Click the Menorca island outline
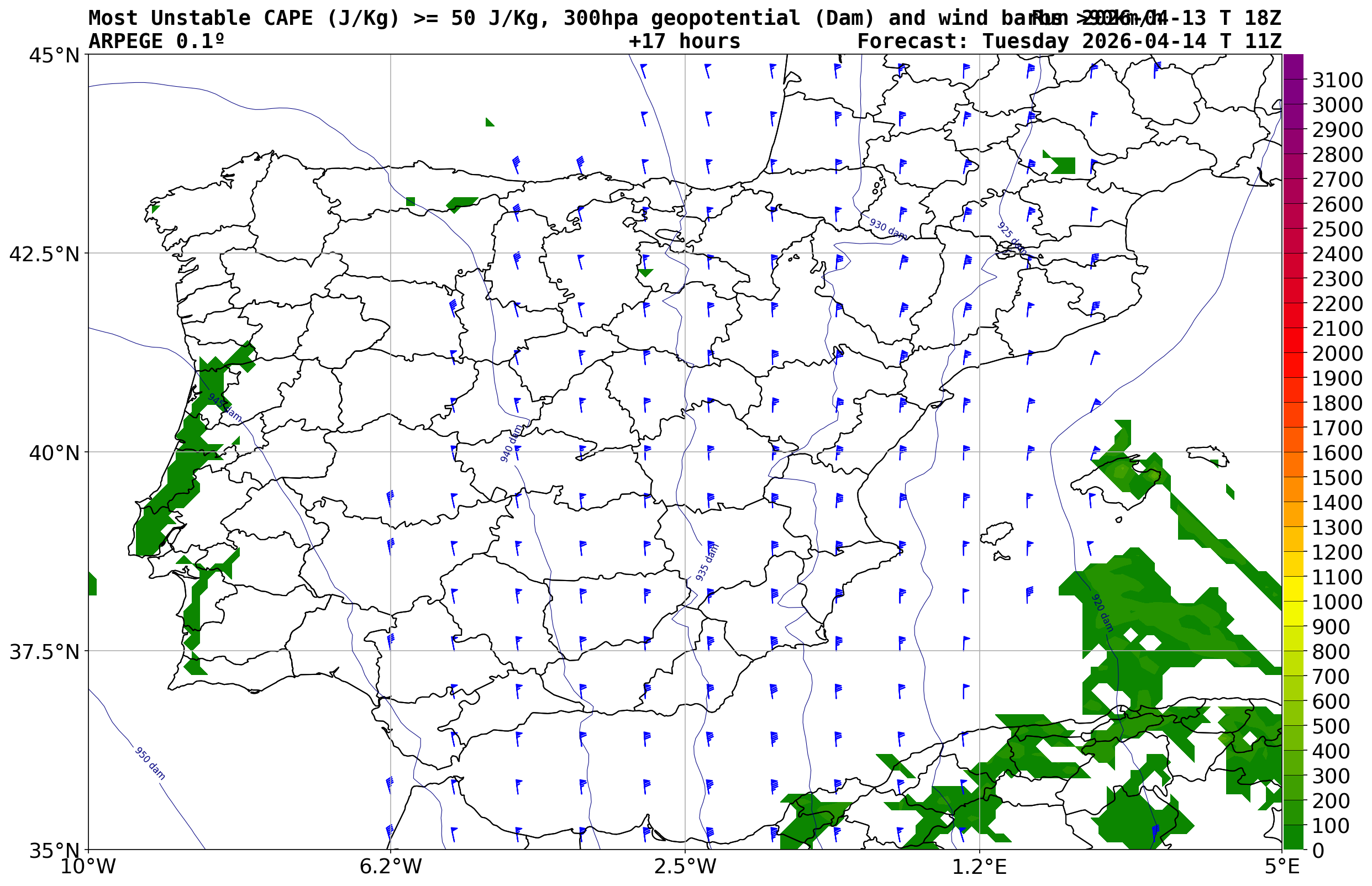This screenshot has height=886, width=1372. (1207, 455)
